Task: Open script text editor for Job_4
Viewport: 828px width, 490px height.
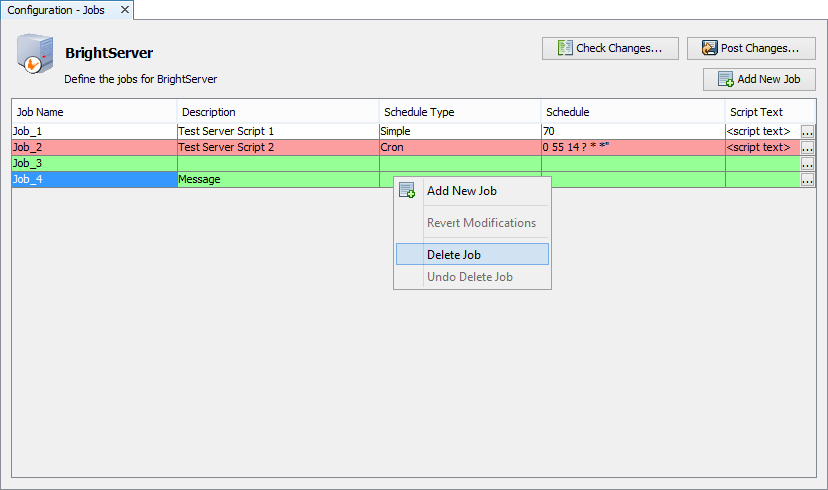Action: point(807,180)
